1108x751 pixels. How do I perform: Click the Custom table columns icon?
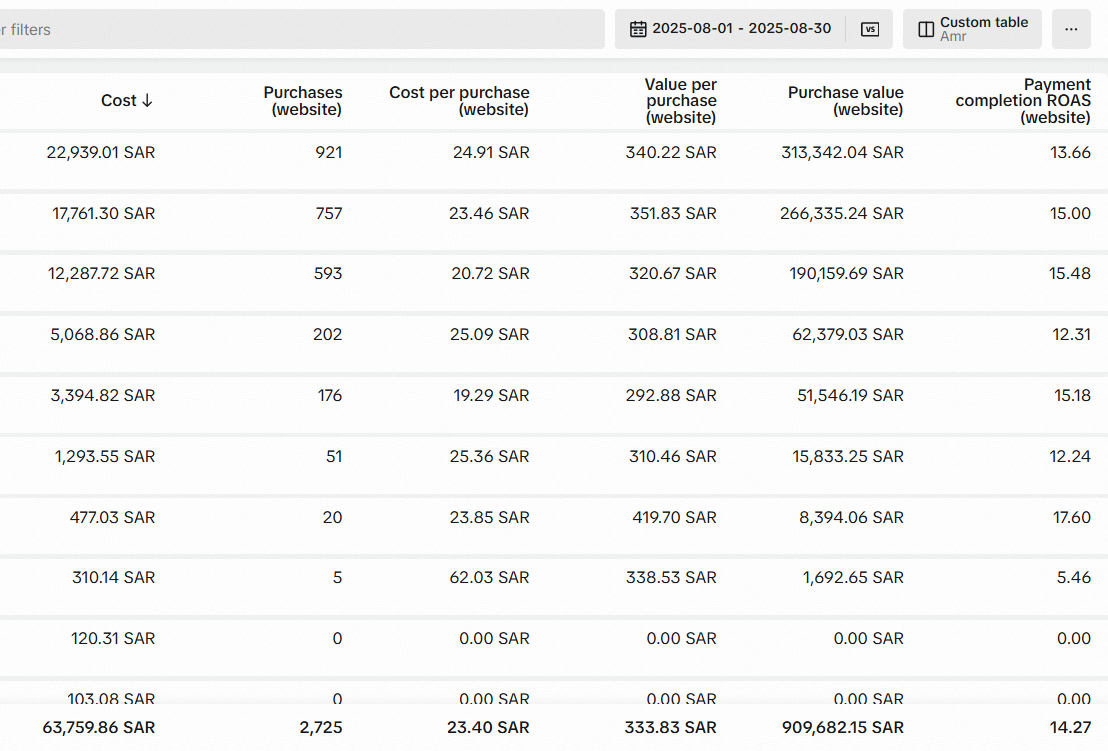point(925,29)
